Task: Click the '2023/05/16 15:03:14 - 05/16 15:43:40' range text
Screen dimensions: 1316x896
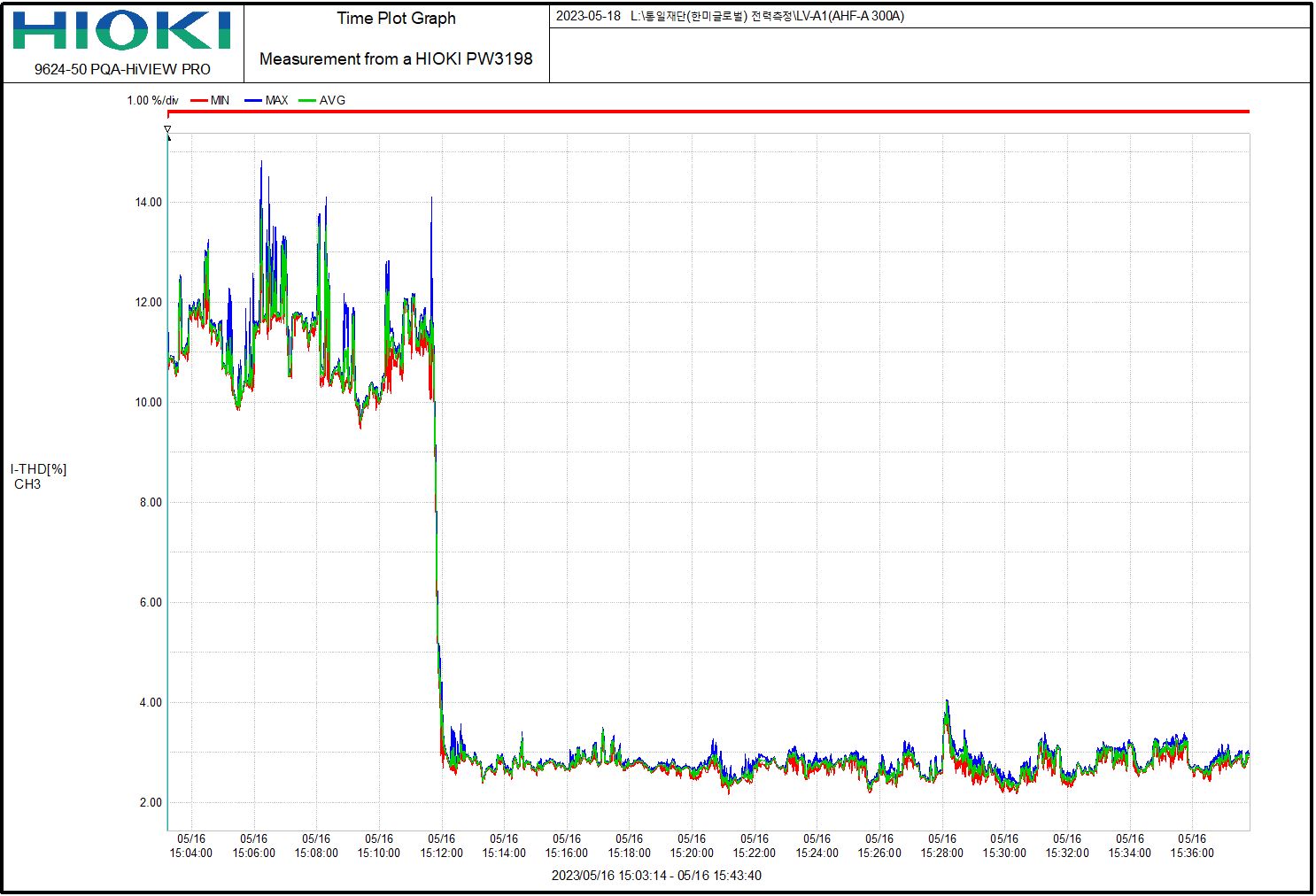Action: (x=656, y=876)
